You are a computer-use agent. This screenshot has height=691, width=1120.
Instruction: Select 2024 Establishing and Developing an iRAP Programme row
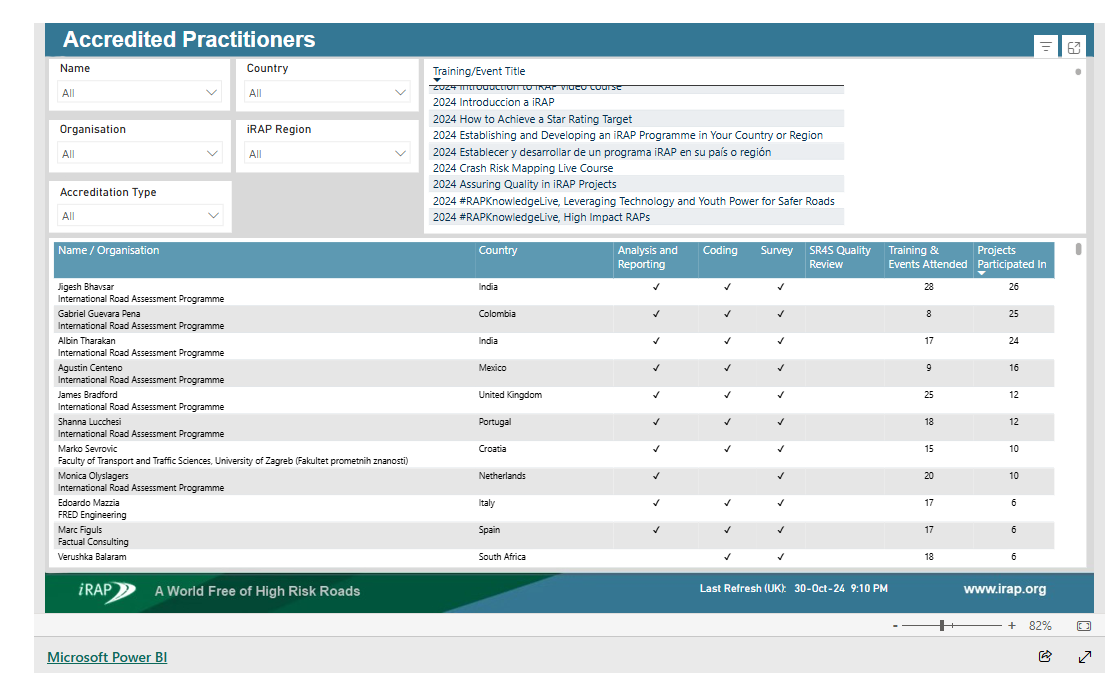point(636,135)
